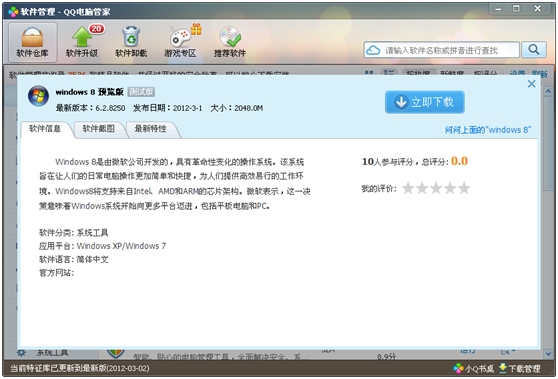Click the windows 8 预览版 title
Viewport: 558px width, 379px height.
coord(89,92)
